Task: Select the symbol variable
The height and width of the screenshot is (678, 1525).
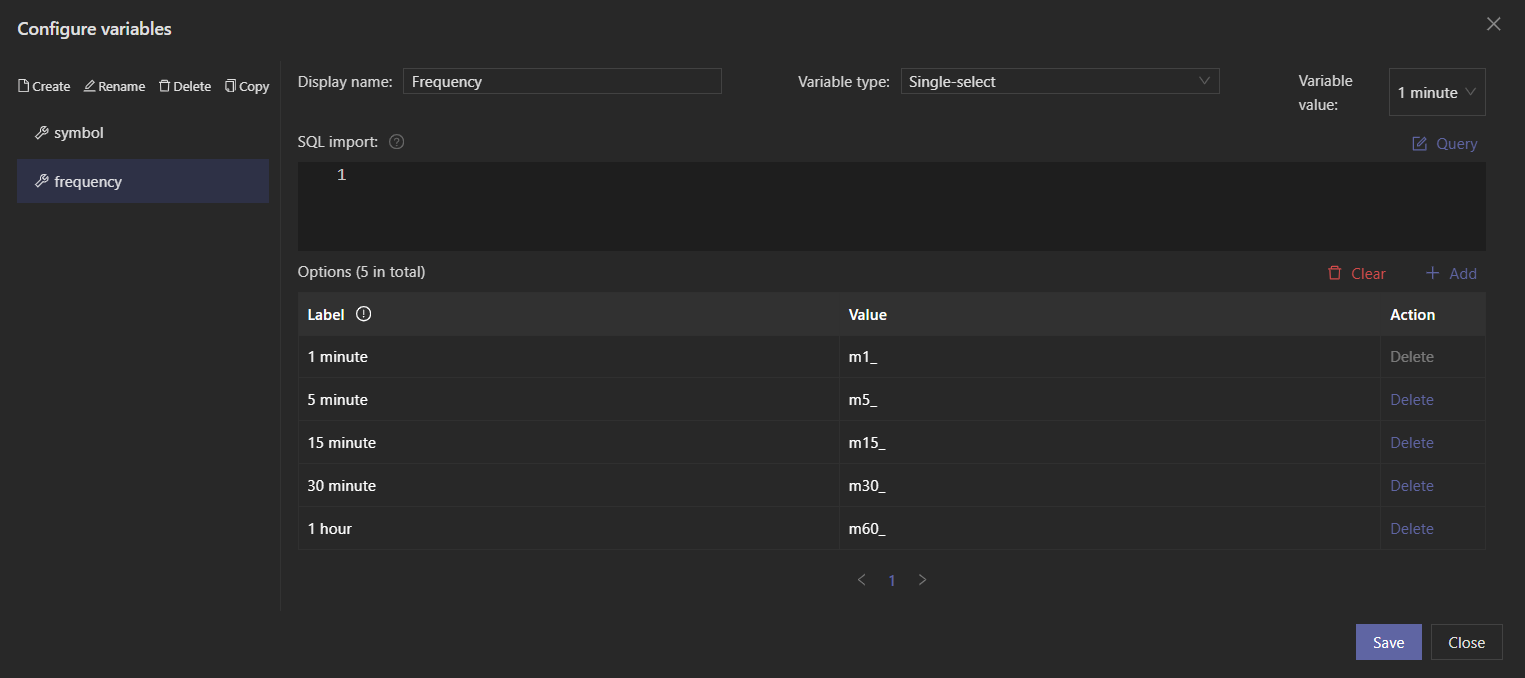Action: (79, 133)
